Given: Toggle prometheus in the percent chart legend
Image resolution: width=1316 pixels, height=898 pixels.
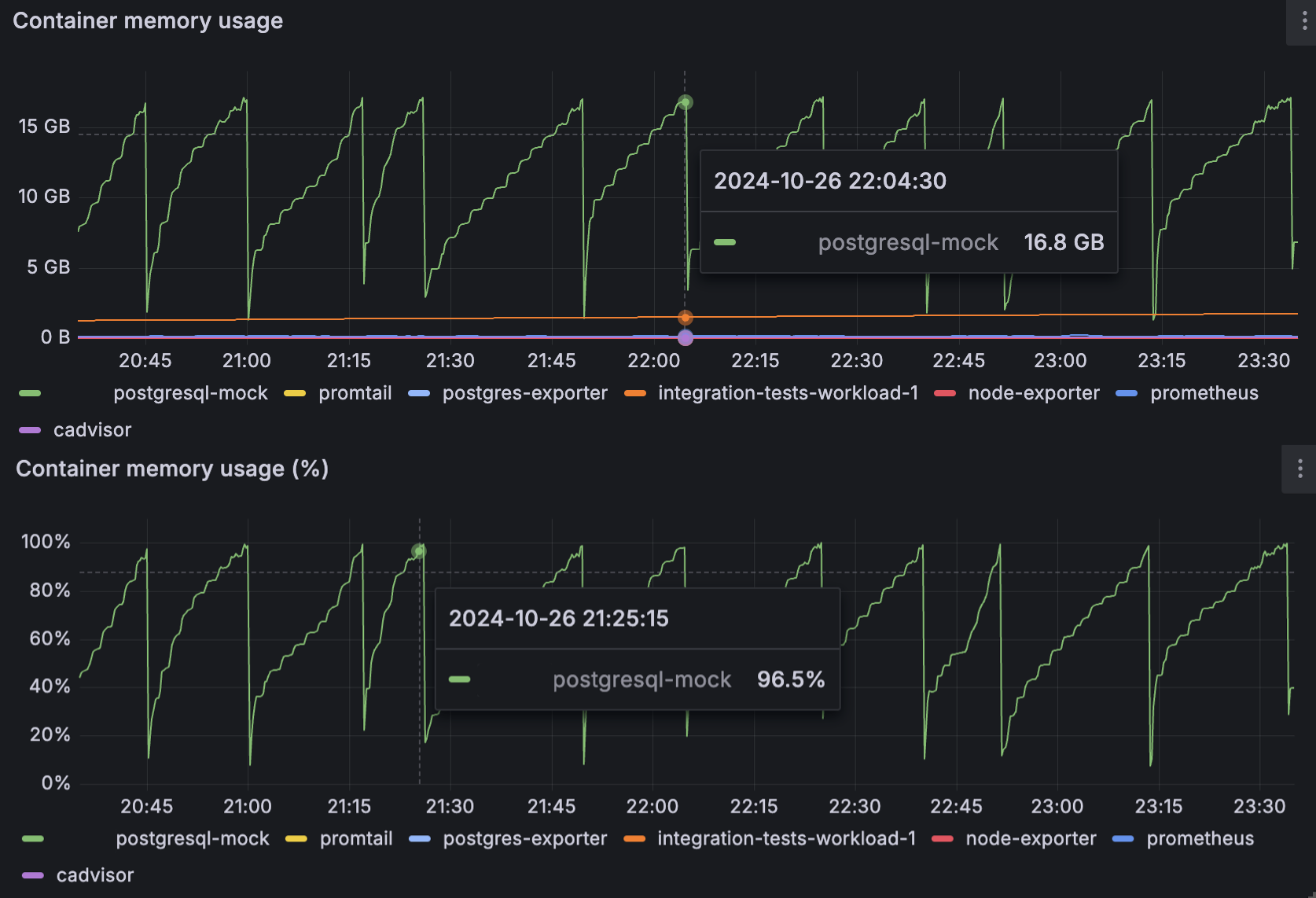Looking at the screenshot, I should pos(1200,839).
